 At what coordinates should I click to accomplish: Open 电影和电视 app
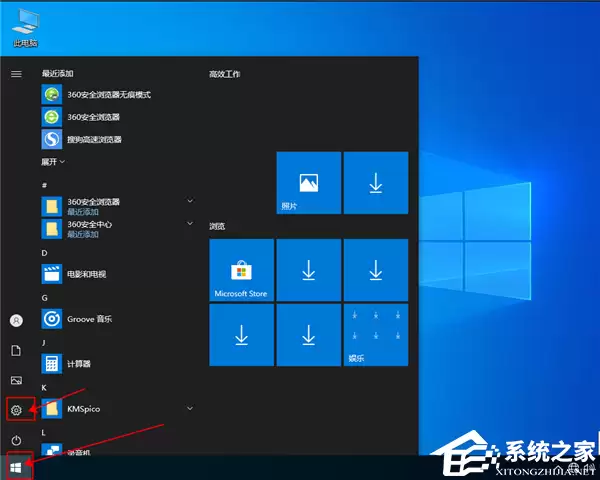pos(117,274)
